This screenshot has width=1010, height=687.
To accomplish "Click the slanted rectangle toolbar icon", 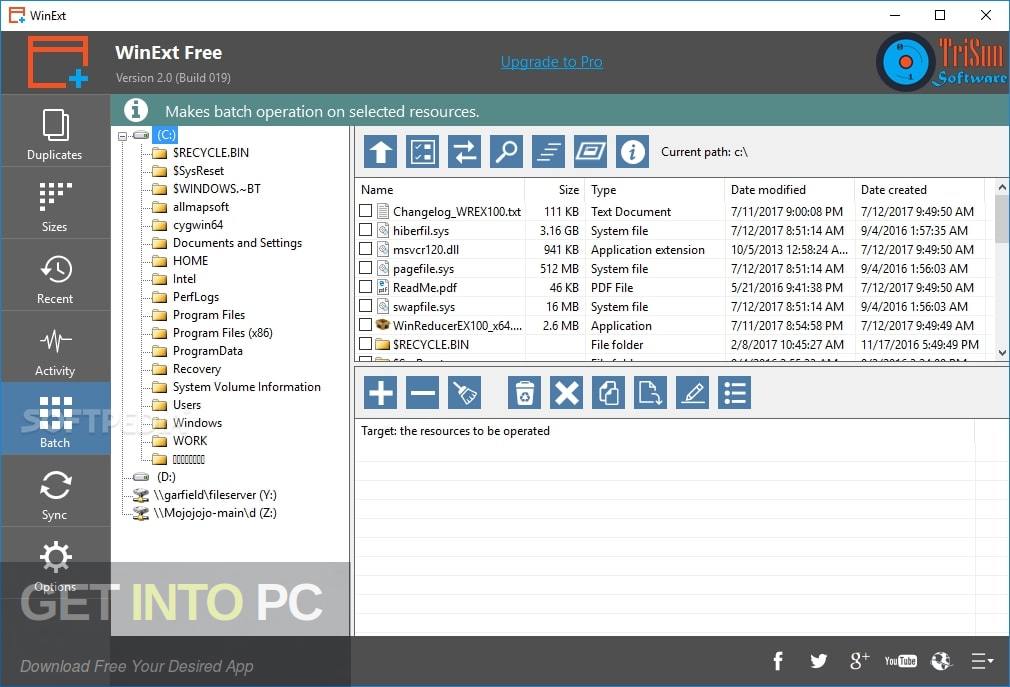I will (x=590, y=151).
